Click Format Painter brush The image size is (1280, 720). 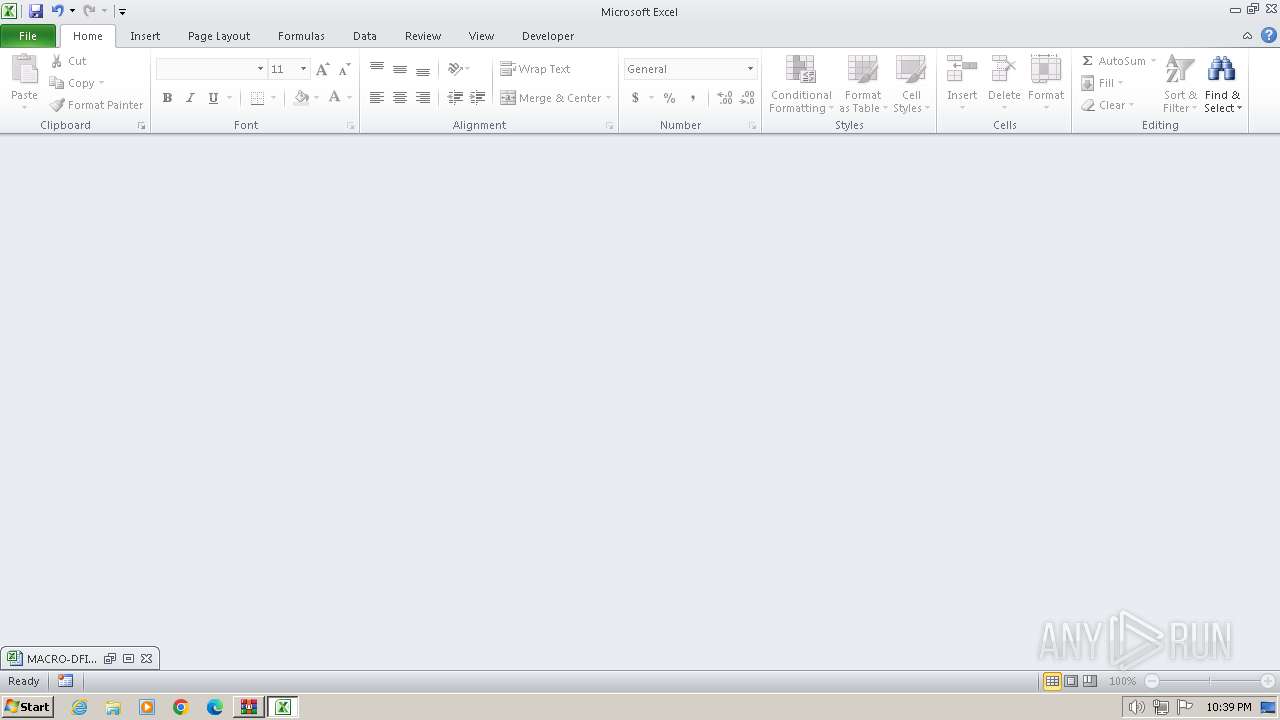point(96,105)
